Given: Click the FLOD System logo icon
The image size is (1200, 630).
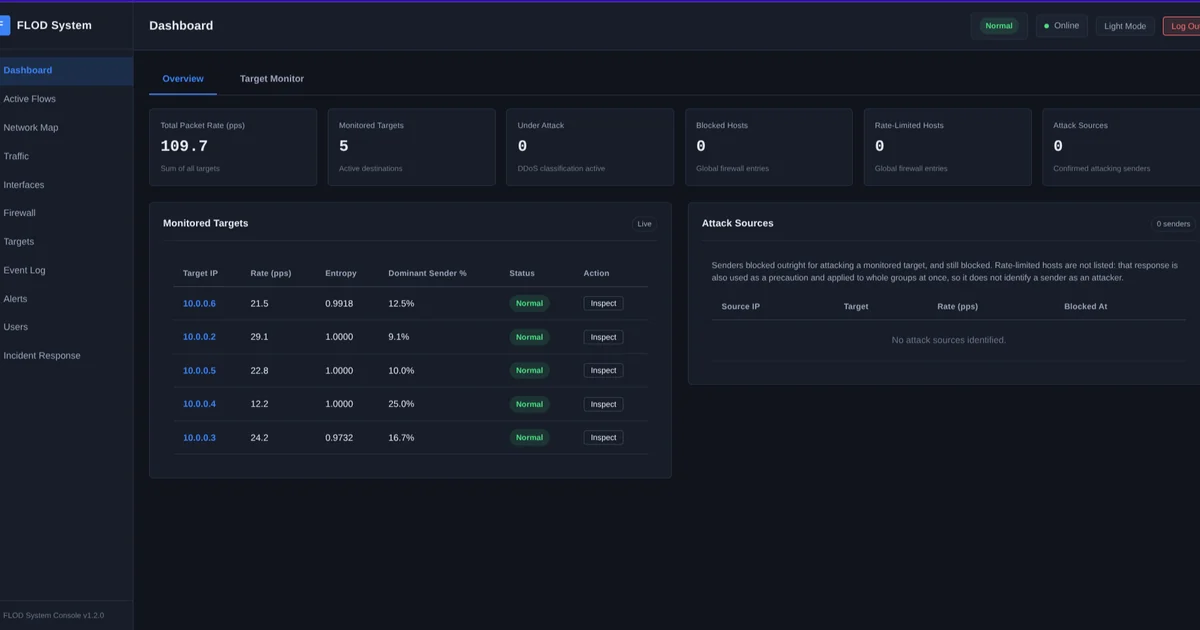Looking at the screenshot, I should (x=3, y=25).
